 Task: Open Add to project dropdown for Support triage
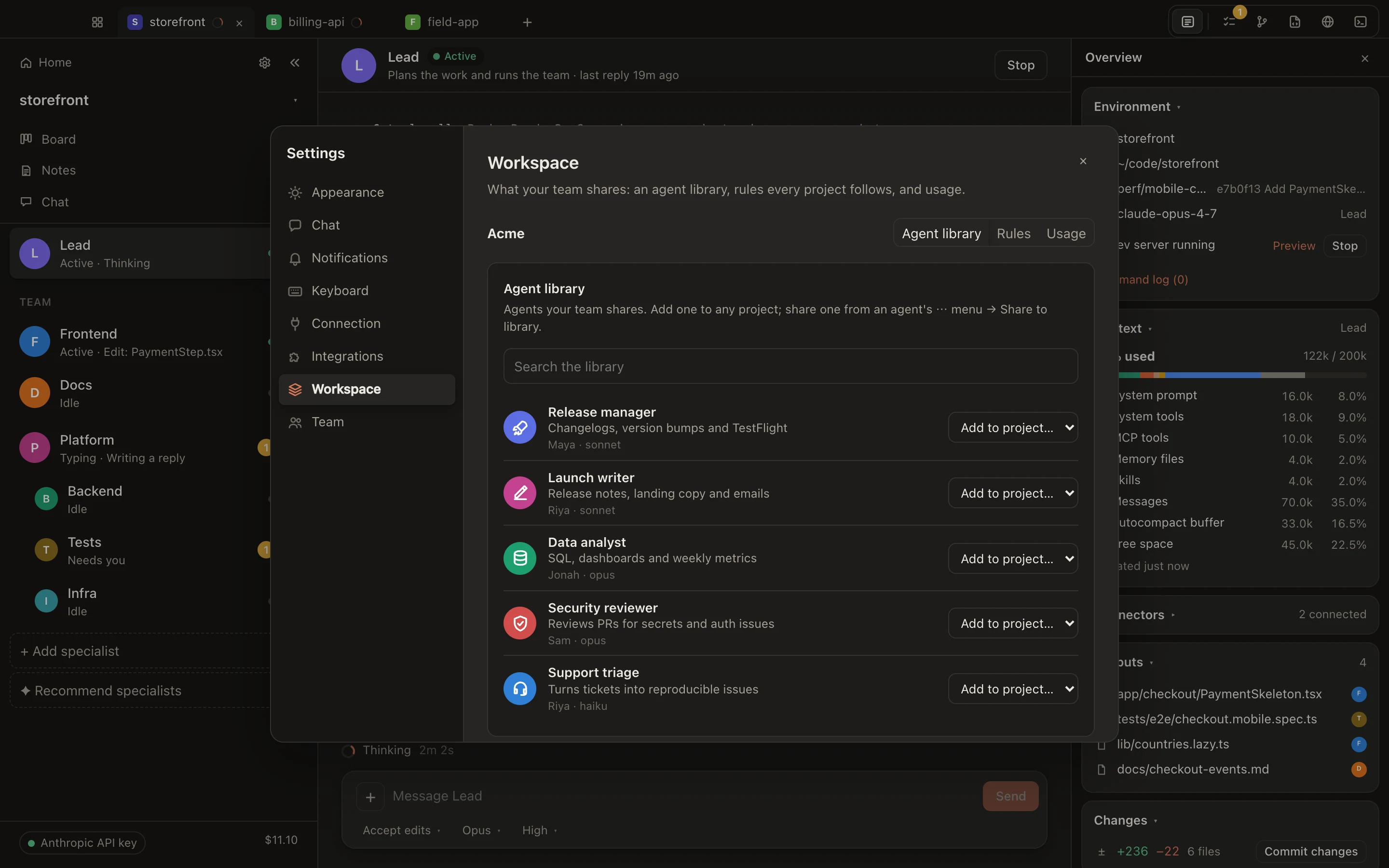[x=1012, y=688]
